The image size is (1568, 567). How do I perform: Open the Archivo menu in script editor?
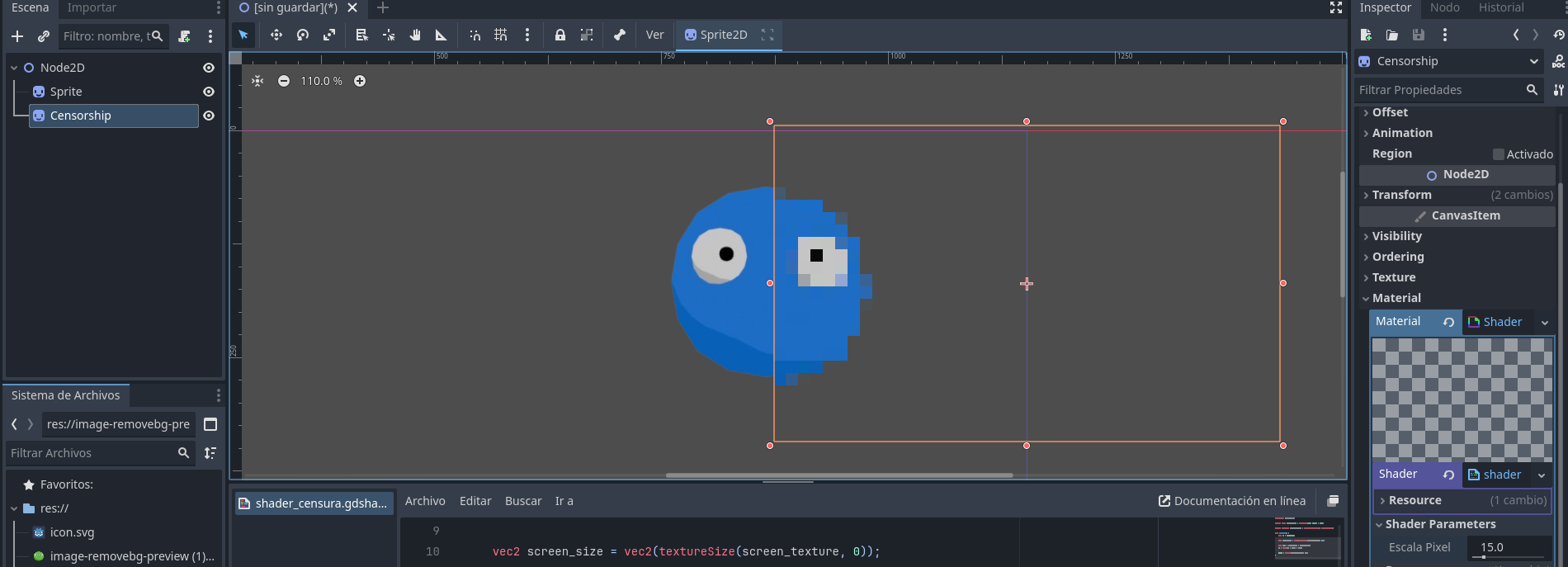425,501
